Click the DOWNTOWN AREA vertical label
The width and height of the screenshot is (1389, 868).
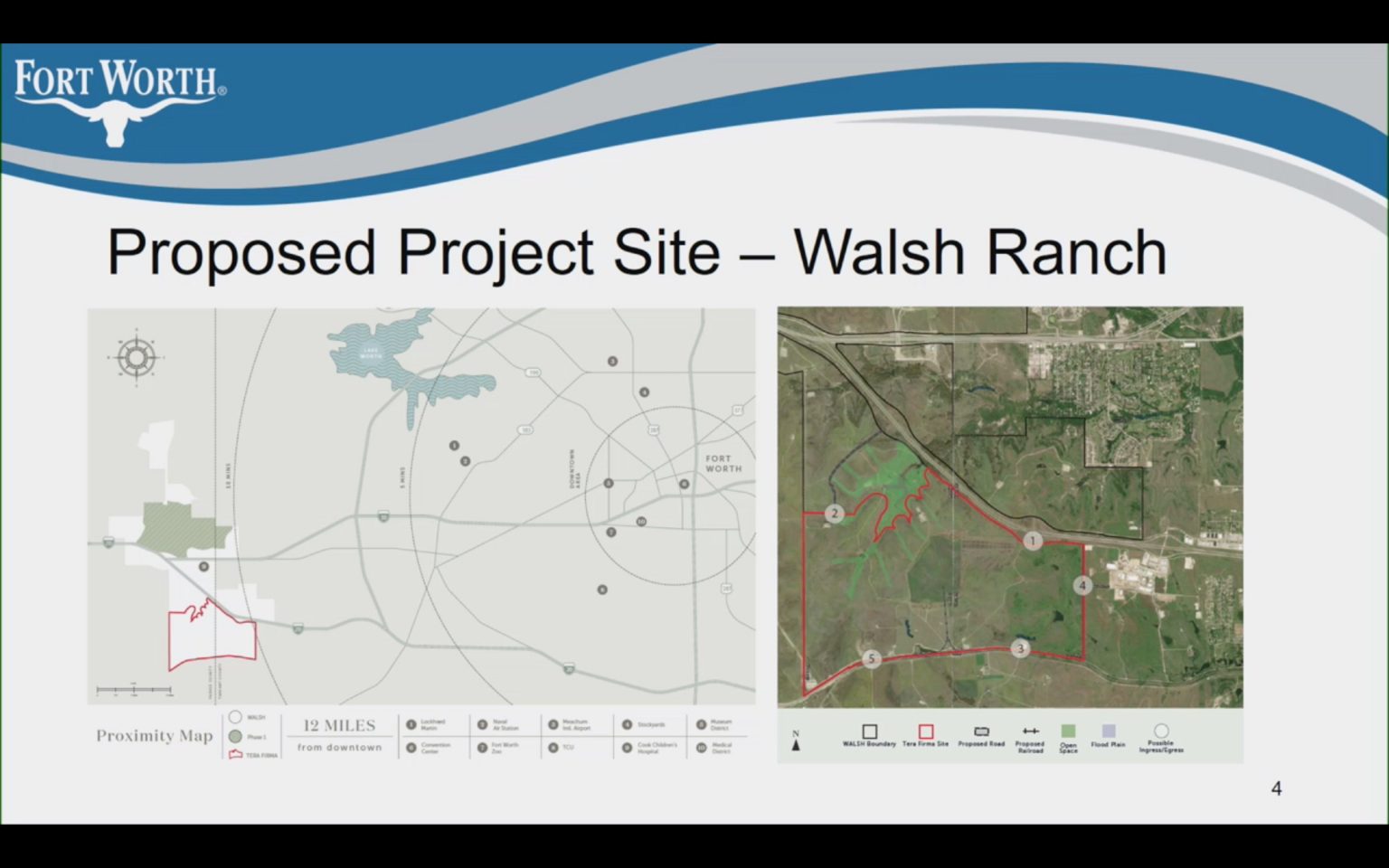click(575, 469)
